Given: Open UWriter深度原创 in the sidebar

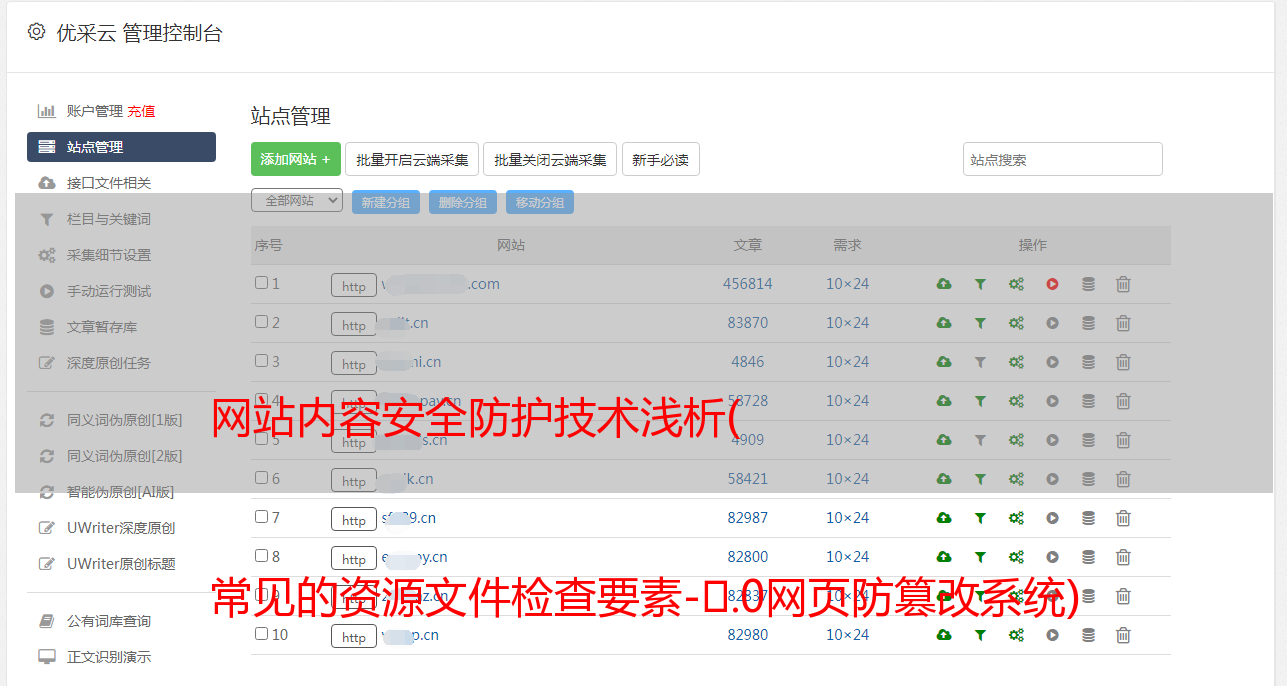Looking at the screenshot, I should (x=121, y=528).
